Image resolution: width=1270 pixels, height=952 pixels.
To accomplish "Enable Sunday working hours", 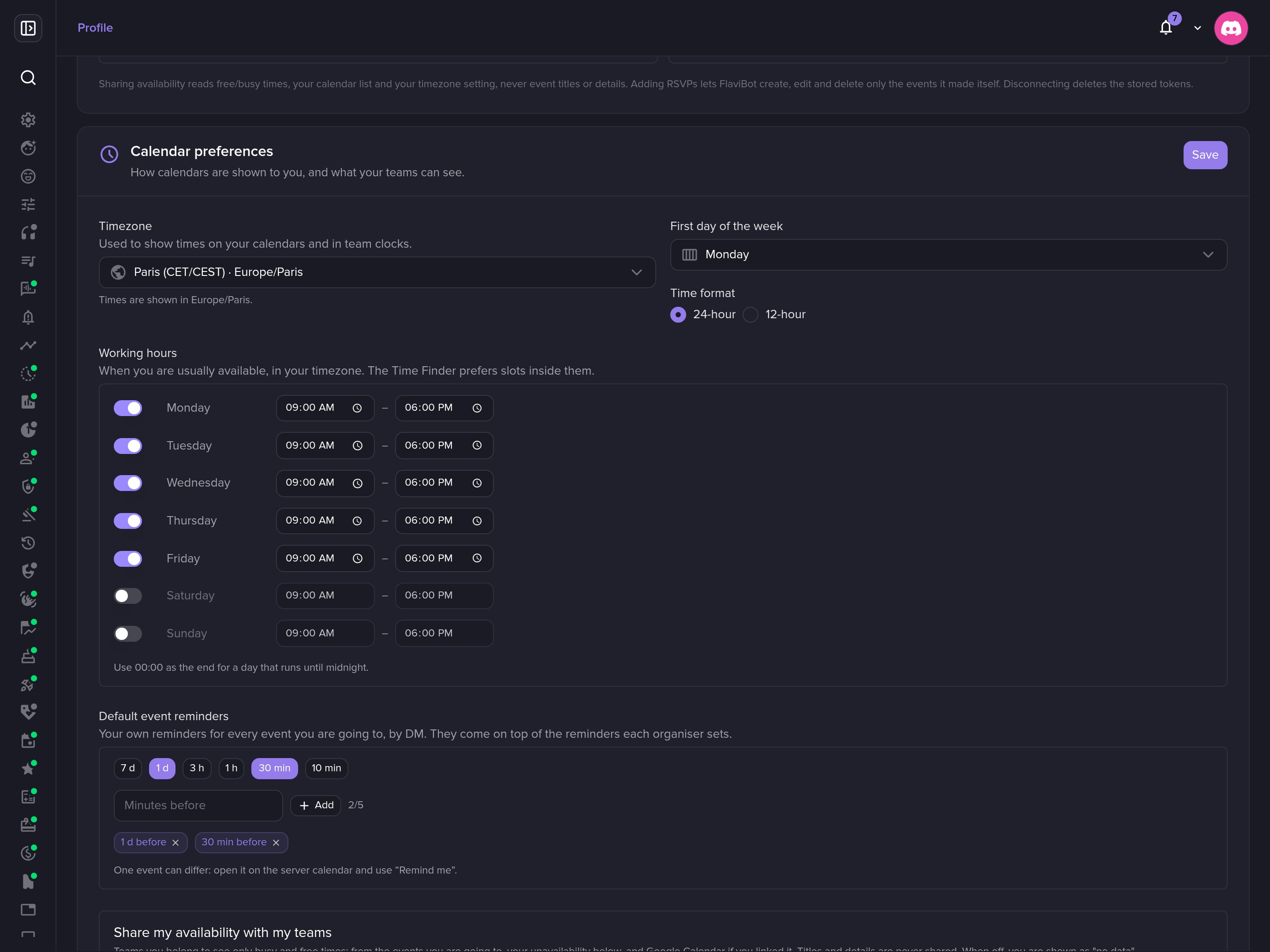I will click(x=127, y=633).
